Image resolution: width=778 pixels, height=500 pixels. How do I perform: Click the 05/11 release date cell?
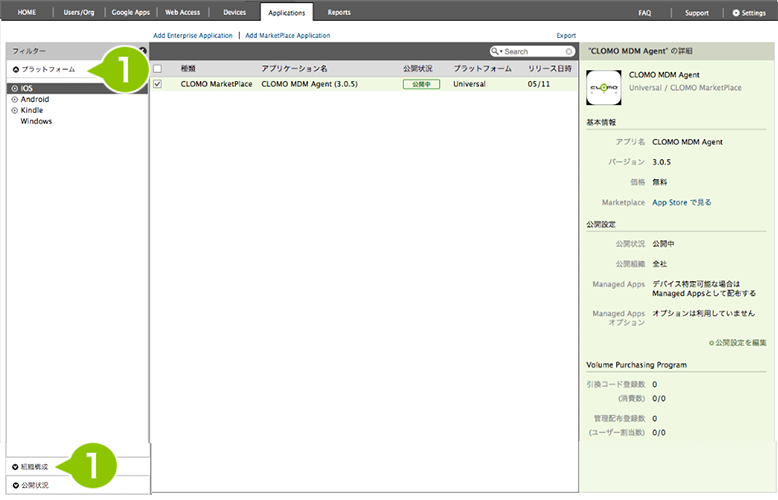point(538,84)
